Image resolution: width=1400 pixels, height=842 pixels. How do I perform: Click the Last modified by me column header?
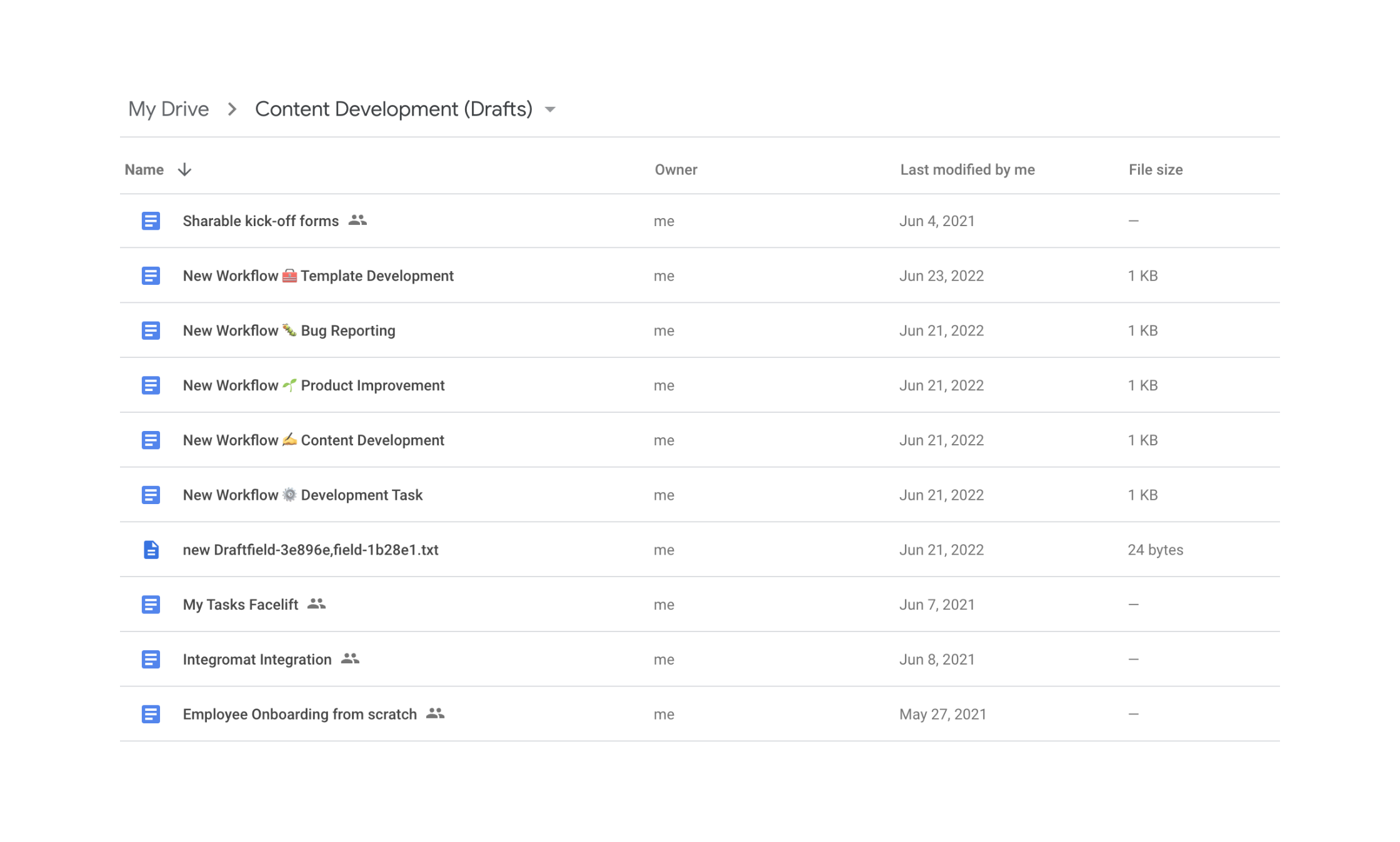point(967,170)
